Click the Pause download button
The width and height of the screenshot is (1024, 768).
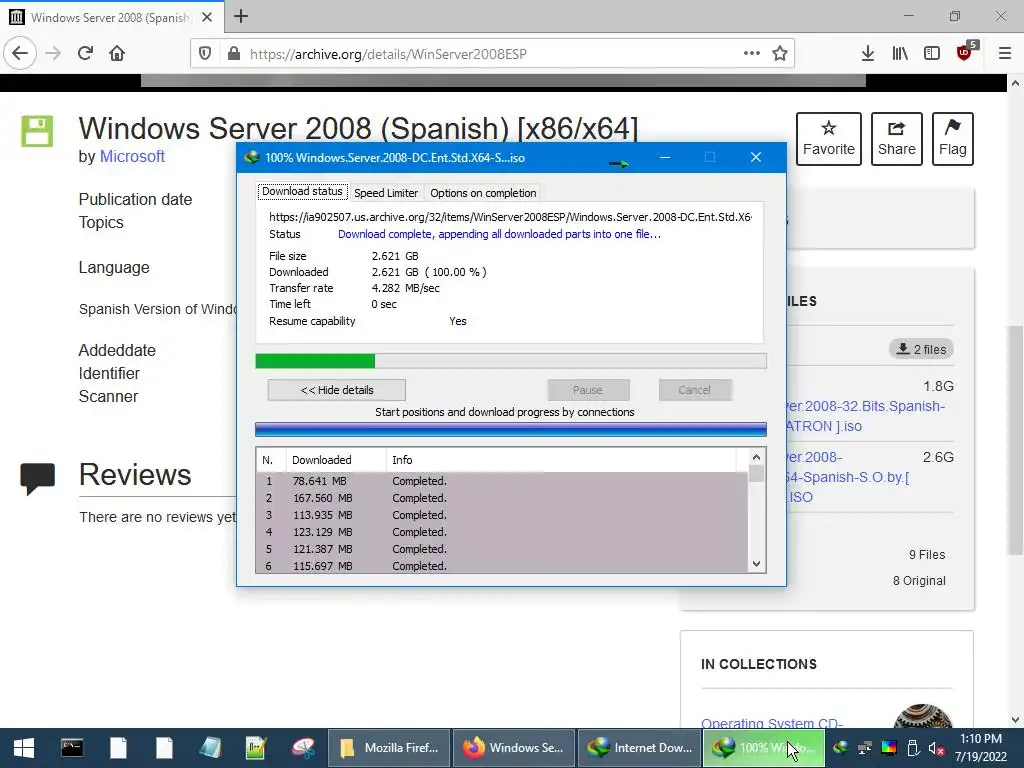(588, 390)
